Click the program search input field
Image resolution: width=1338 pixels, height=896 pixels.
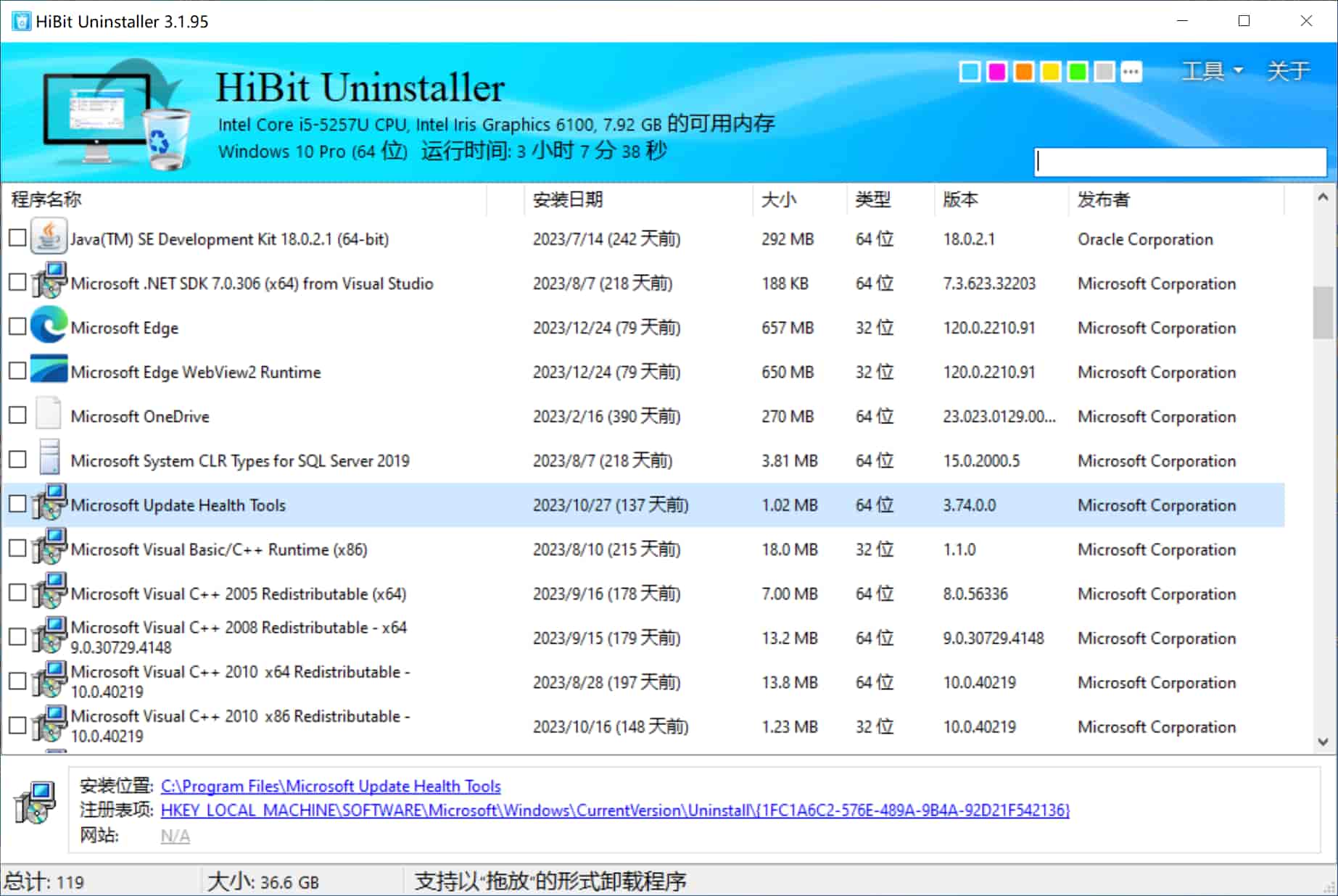pyautogui.click(x=1180, y=162)
